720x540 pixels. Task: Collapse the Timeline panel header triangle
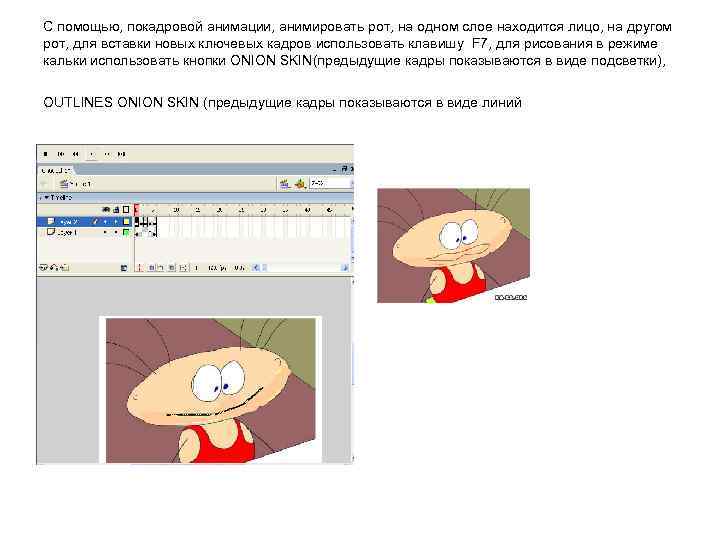coord(46,197)
